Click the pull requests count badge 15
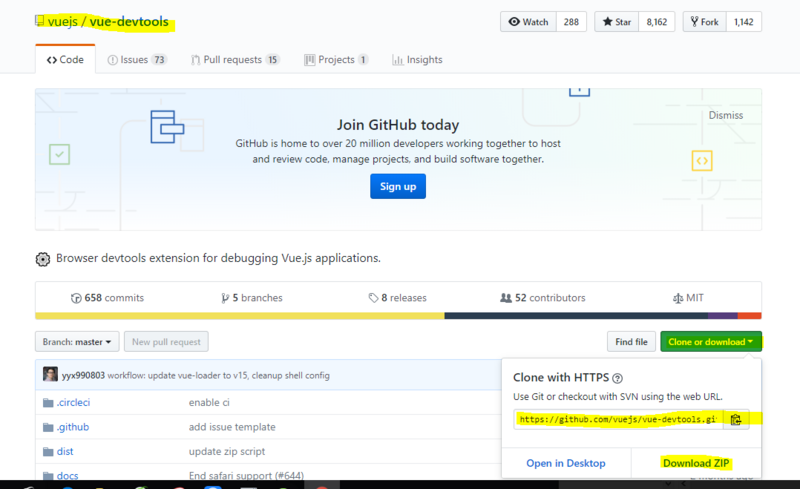The height and width of the screenshot is (489, 800). coord(272,60)
